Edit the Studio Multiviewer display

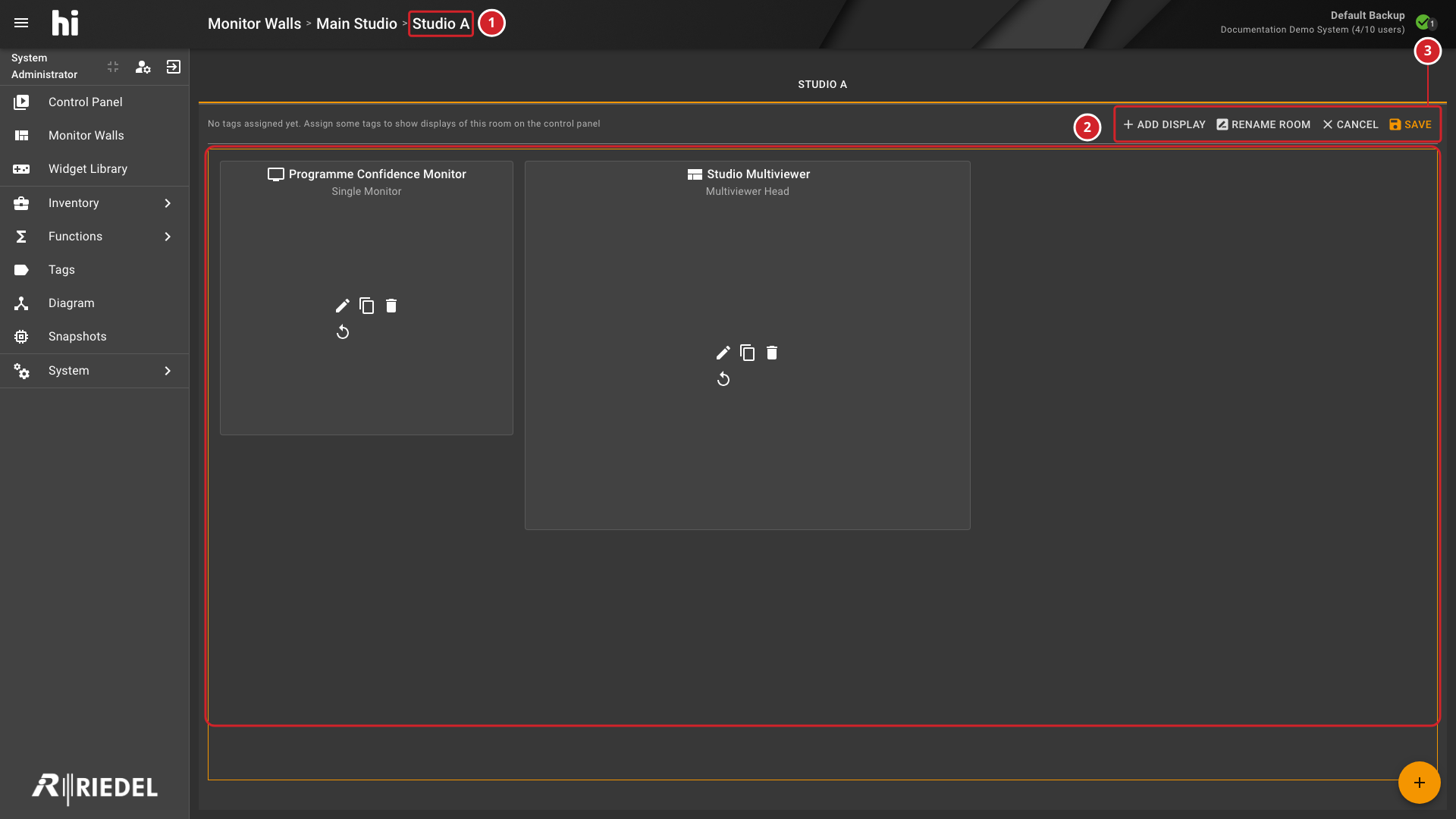tap(723, 353)
